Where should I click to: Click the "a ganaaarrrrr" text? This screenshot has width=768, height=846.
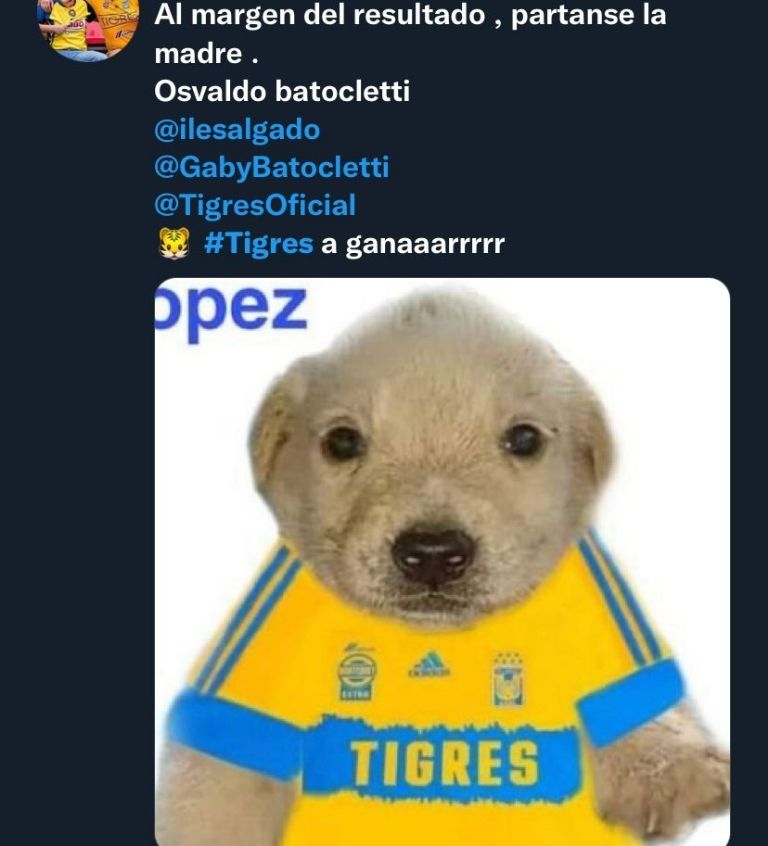412,243
